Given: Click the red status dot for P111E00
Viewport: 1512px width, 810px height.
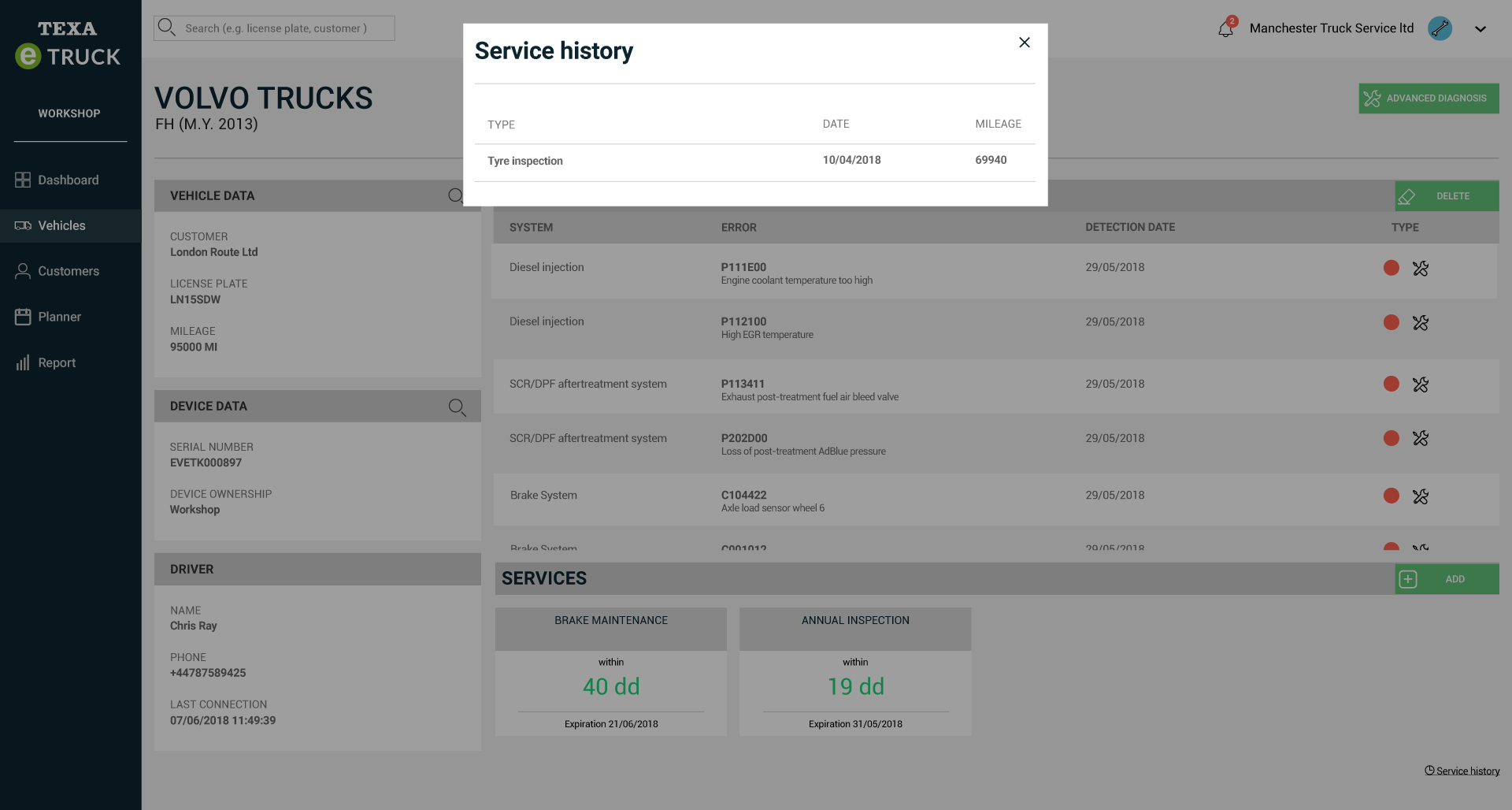Looking at the screenshot, I should (x=1391, y=268).
